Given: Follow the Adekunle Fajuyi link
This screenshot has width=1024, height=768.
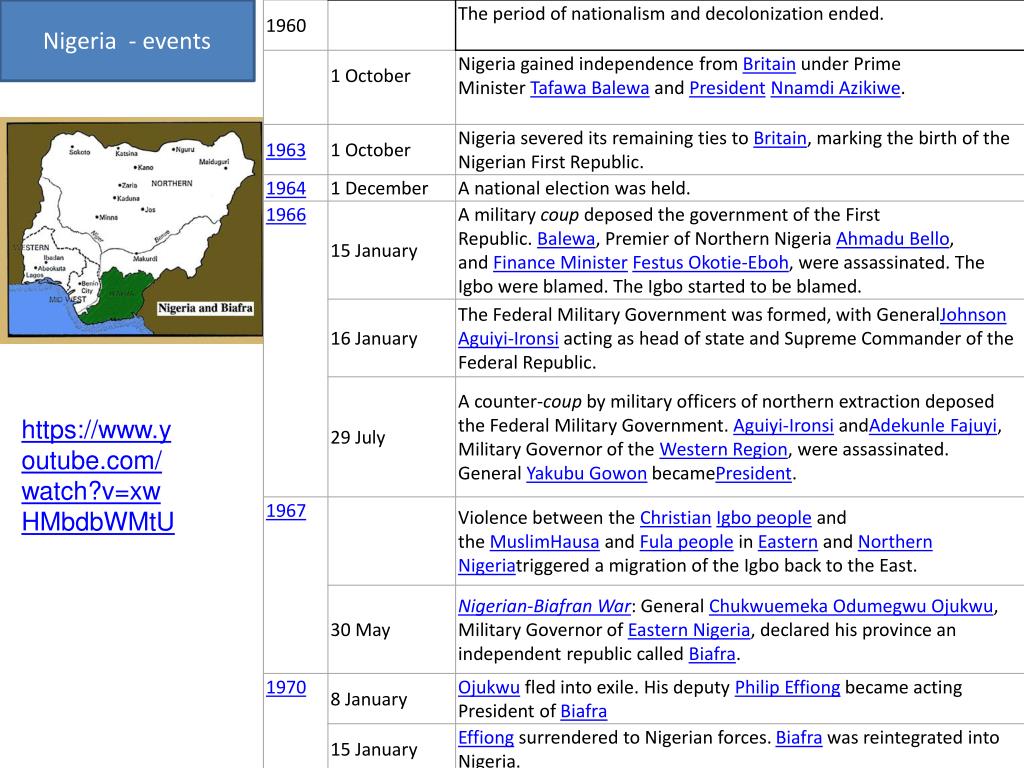Looking at the screenshot, I should (x=933, y=426).
